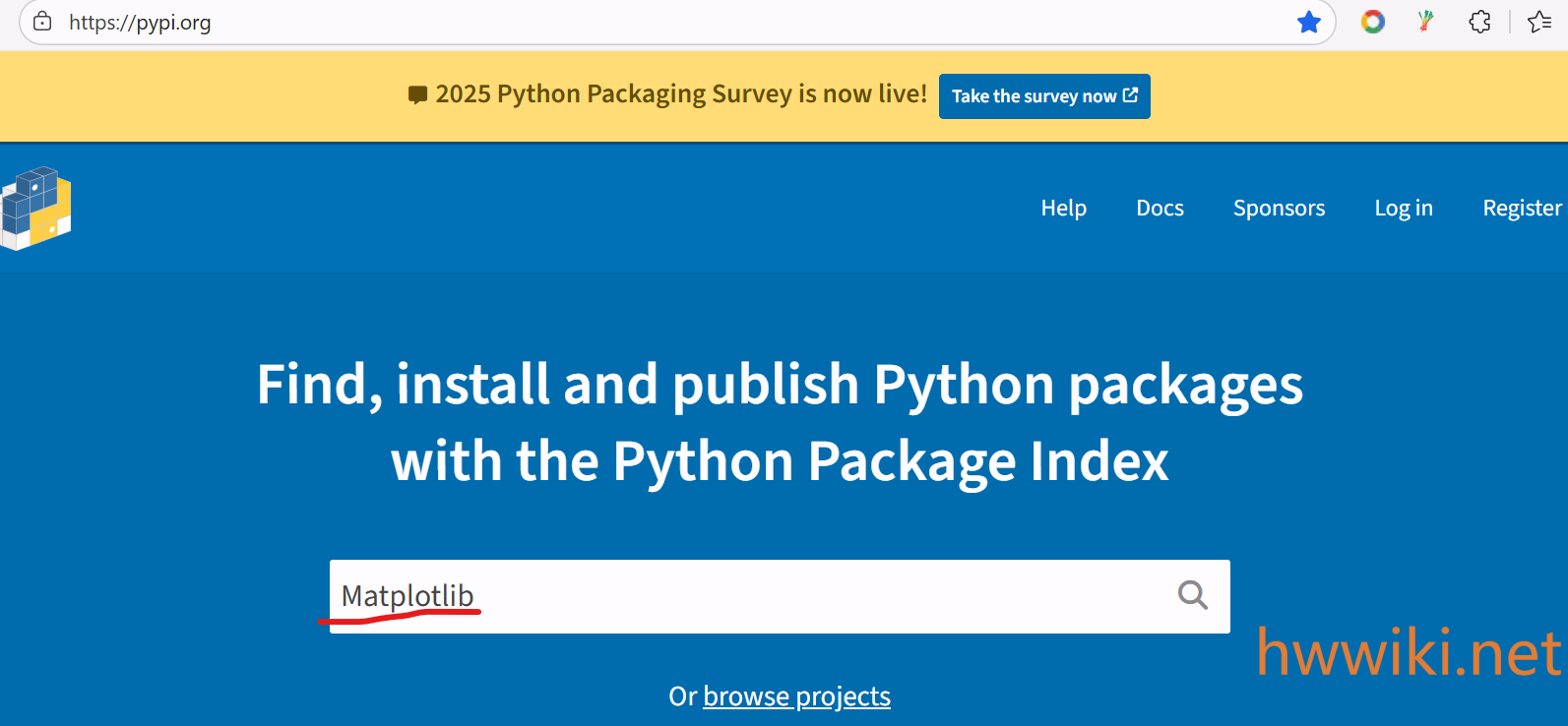Image resolution: width=1568 pixels, height=726 pixels.
Task: Open the Register page
Action: [1521, 208]
